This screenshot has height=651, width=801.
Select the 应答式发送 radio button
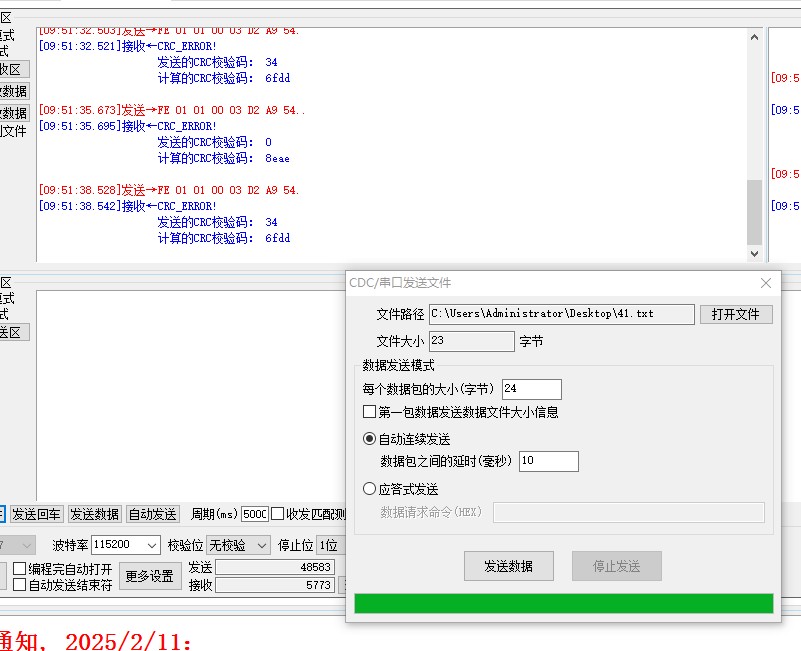369,489
